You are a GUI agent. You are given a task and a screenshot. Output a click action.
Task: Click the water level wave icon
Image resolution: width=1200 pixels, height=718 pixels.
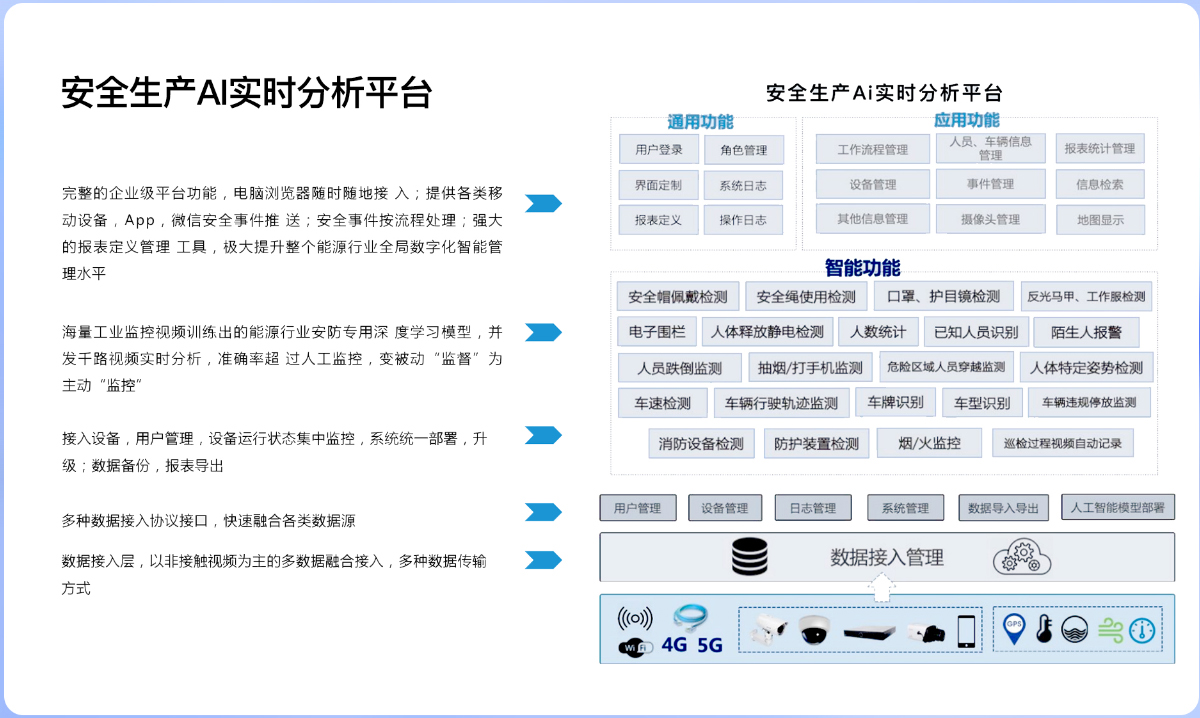(1075, 630)
